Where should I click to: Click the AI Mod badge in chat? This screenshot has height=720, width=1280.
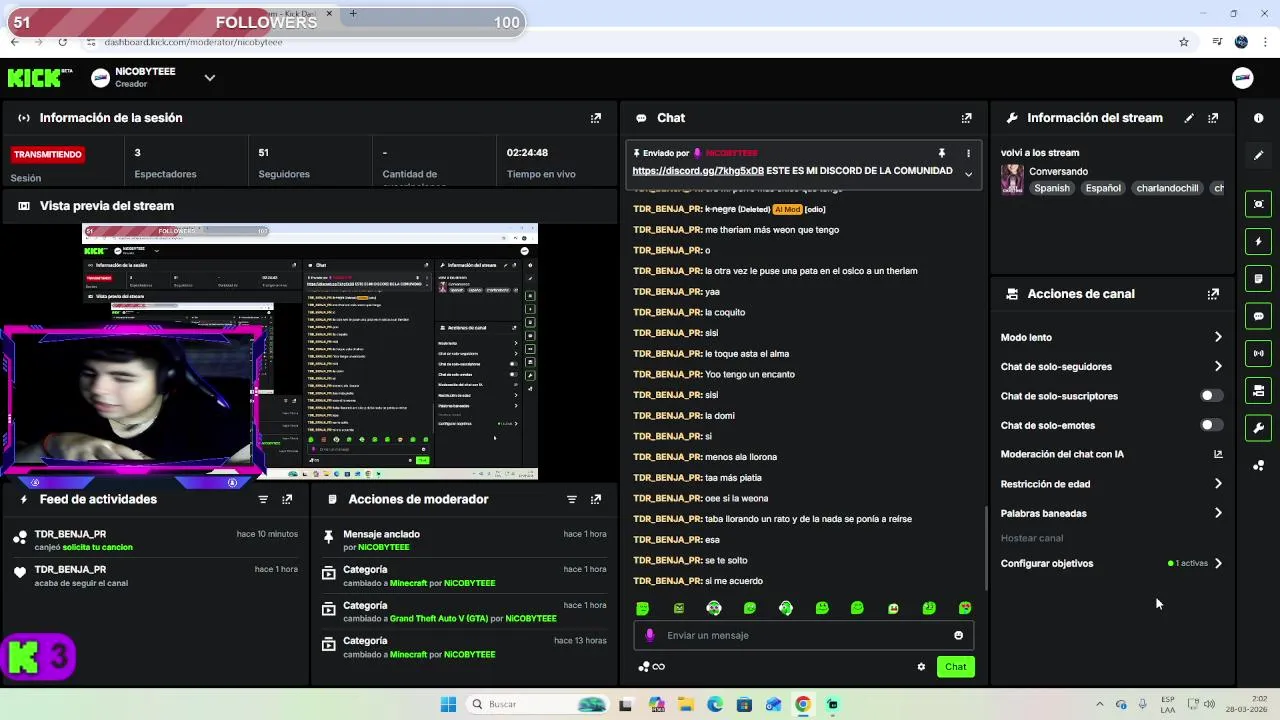tap(787, 209)
